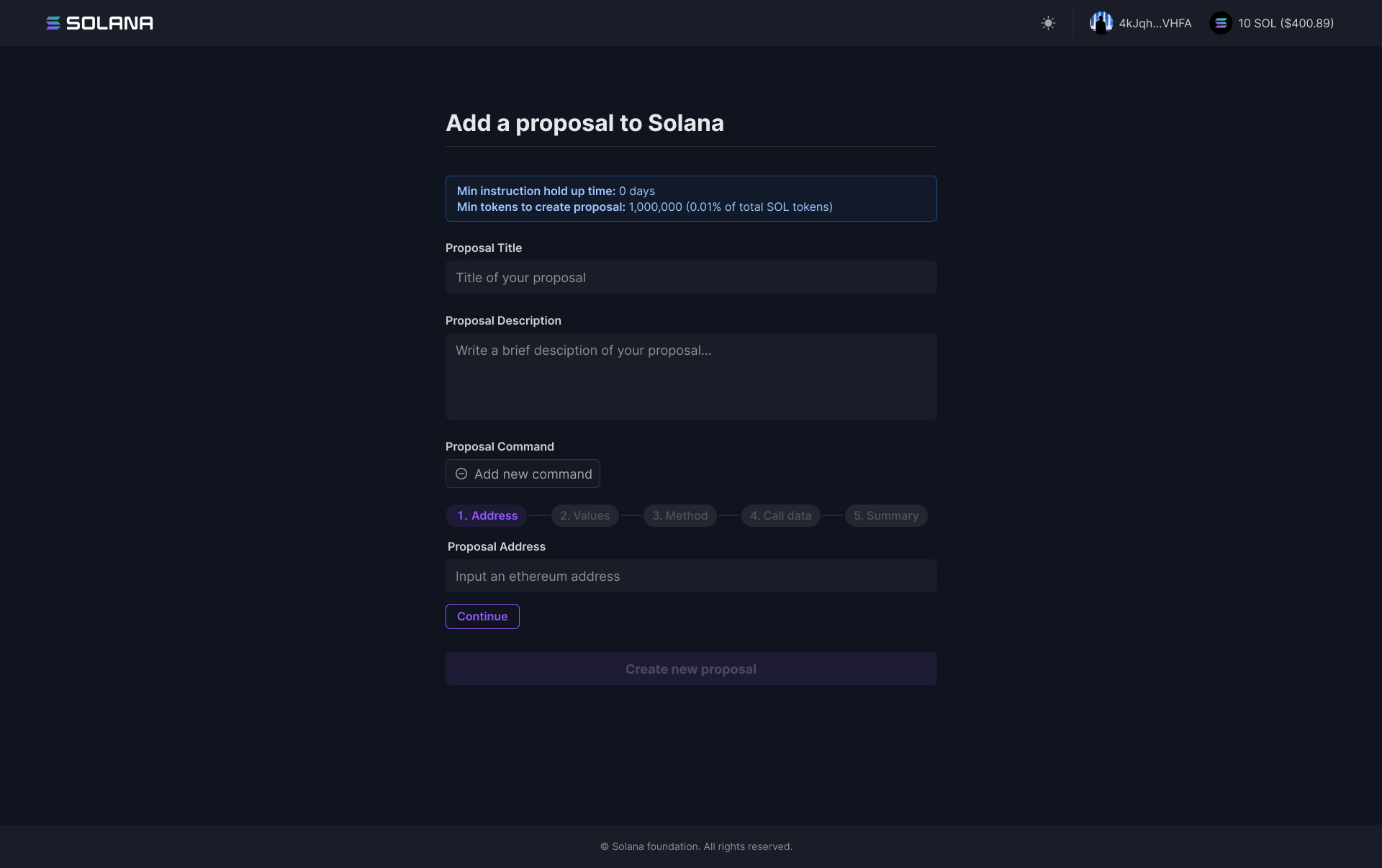The width and height of the screenshot is (1382, 868).
Task: Select the 4. Call data step
Action: coord(780,515)
